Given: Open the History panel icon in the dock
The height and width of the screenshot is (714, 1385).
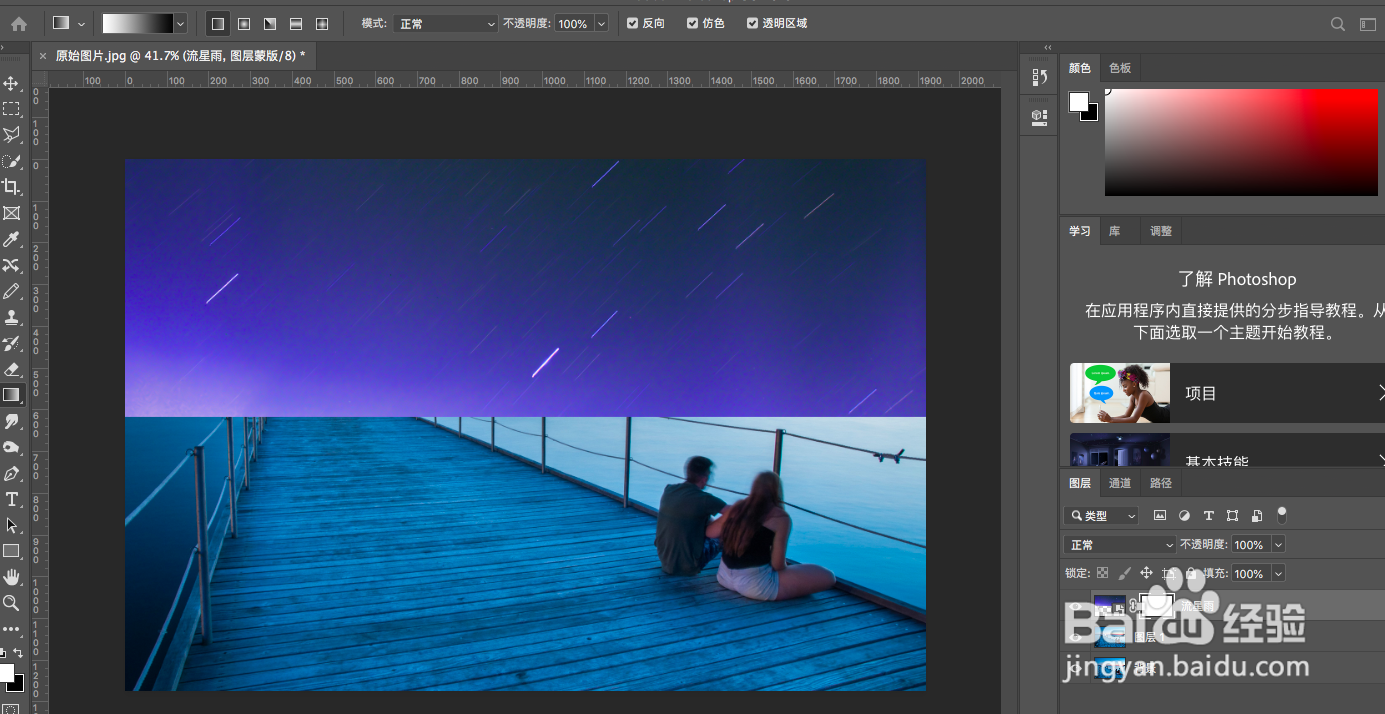Looking at the screenshot, I should [x=1040, y=77].
